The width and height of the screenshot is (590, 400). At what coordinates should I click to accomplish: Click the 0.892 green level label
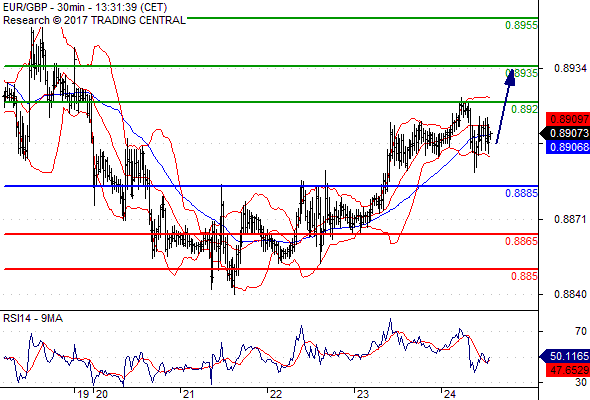coord(524,109)
